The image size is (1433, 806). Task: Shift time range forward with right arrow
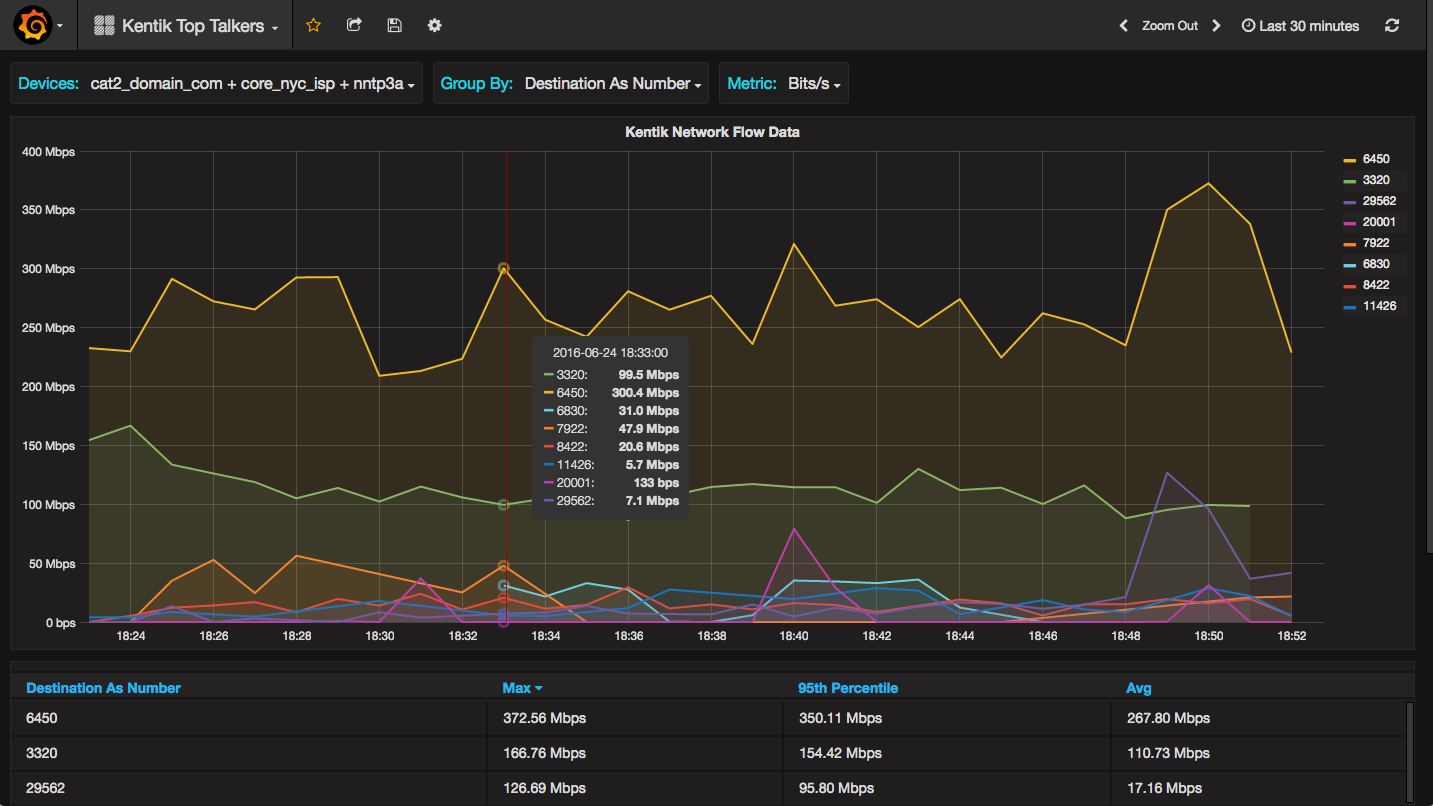1216,26
